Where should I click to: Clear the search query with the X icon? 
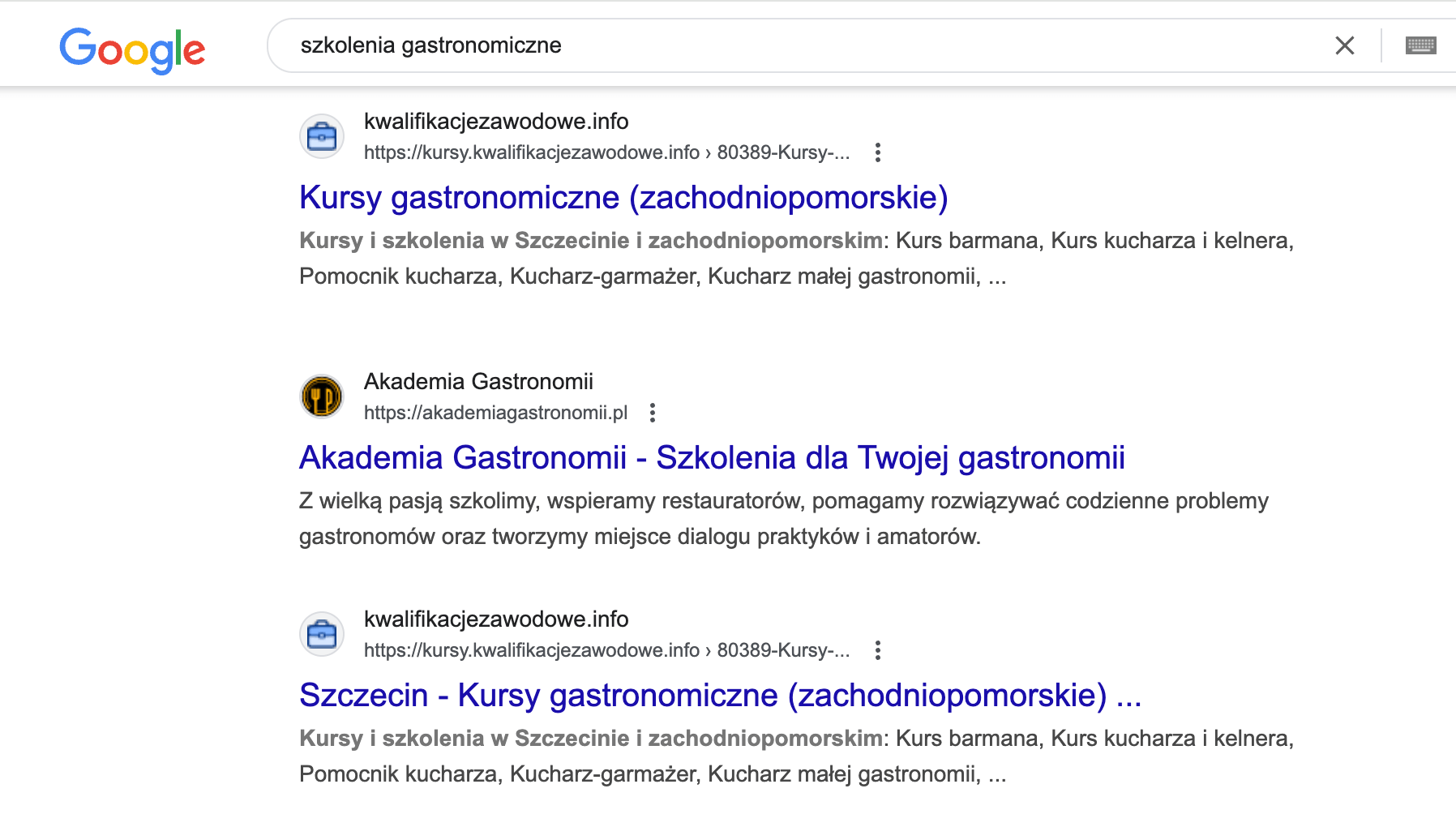click(1344, 45)
